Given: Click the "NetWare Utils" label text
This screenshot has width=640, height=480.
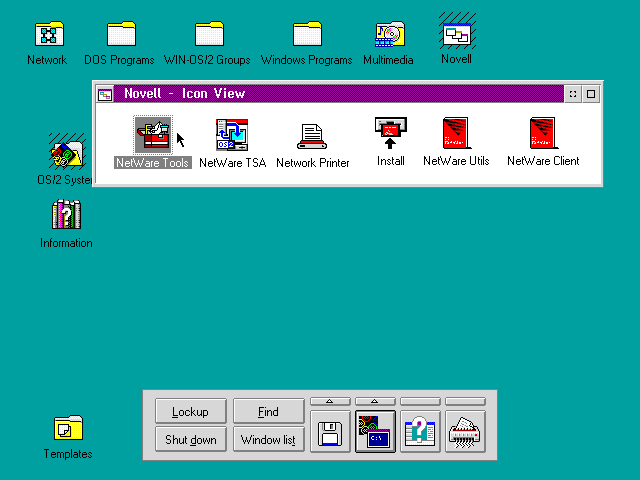Looking at the screenshot, I should tap(456, 161).
